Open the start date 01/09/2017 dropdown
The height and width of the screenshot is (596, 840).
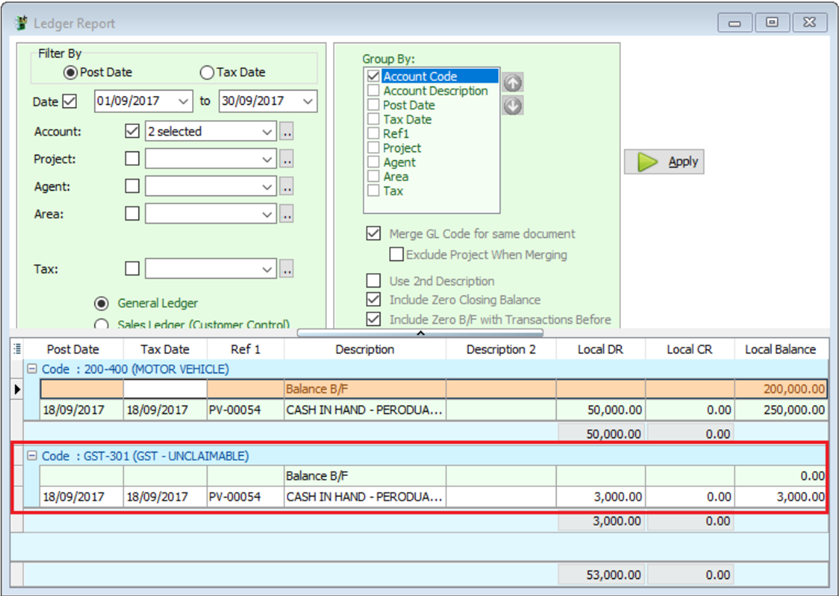tap(183, 101)
